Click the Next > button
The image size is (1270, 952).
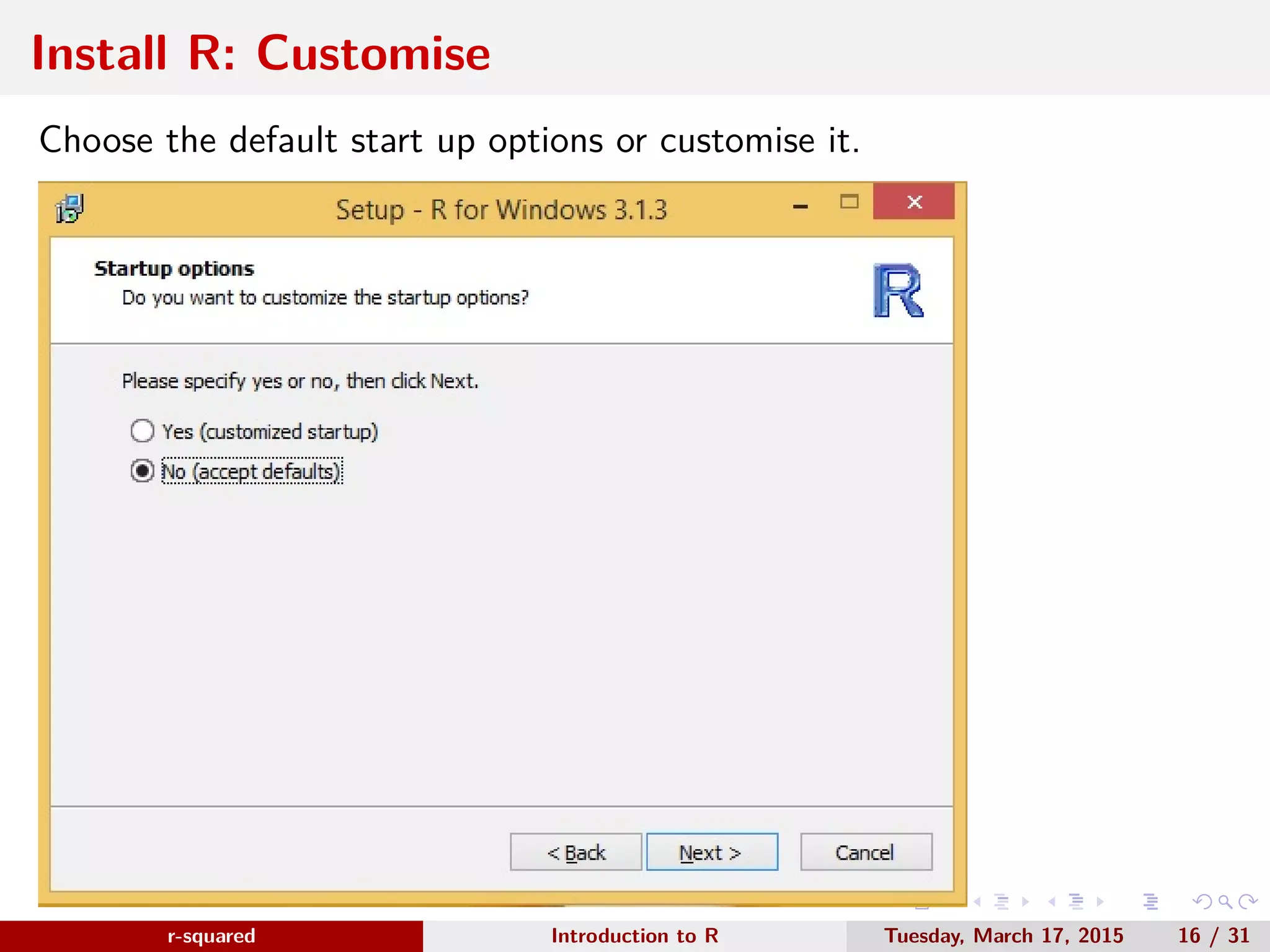click(712, 852)
